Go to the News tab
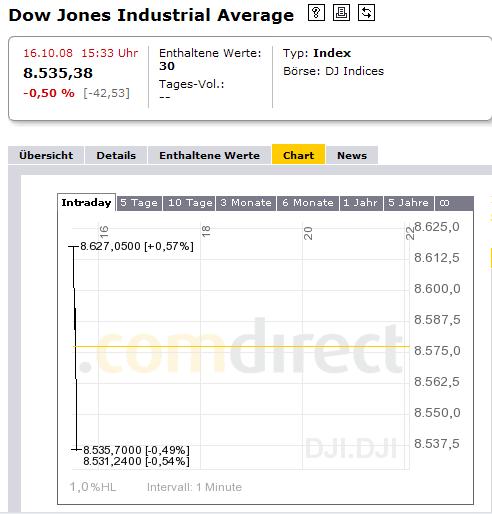This screenshot has height=514, width=492. [352, 155]
